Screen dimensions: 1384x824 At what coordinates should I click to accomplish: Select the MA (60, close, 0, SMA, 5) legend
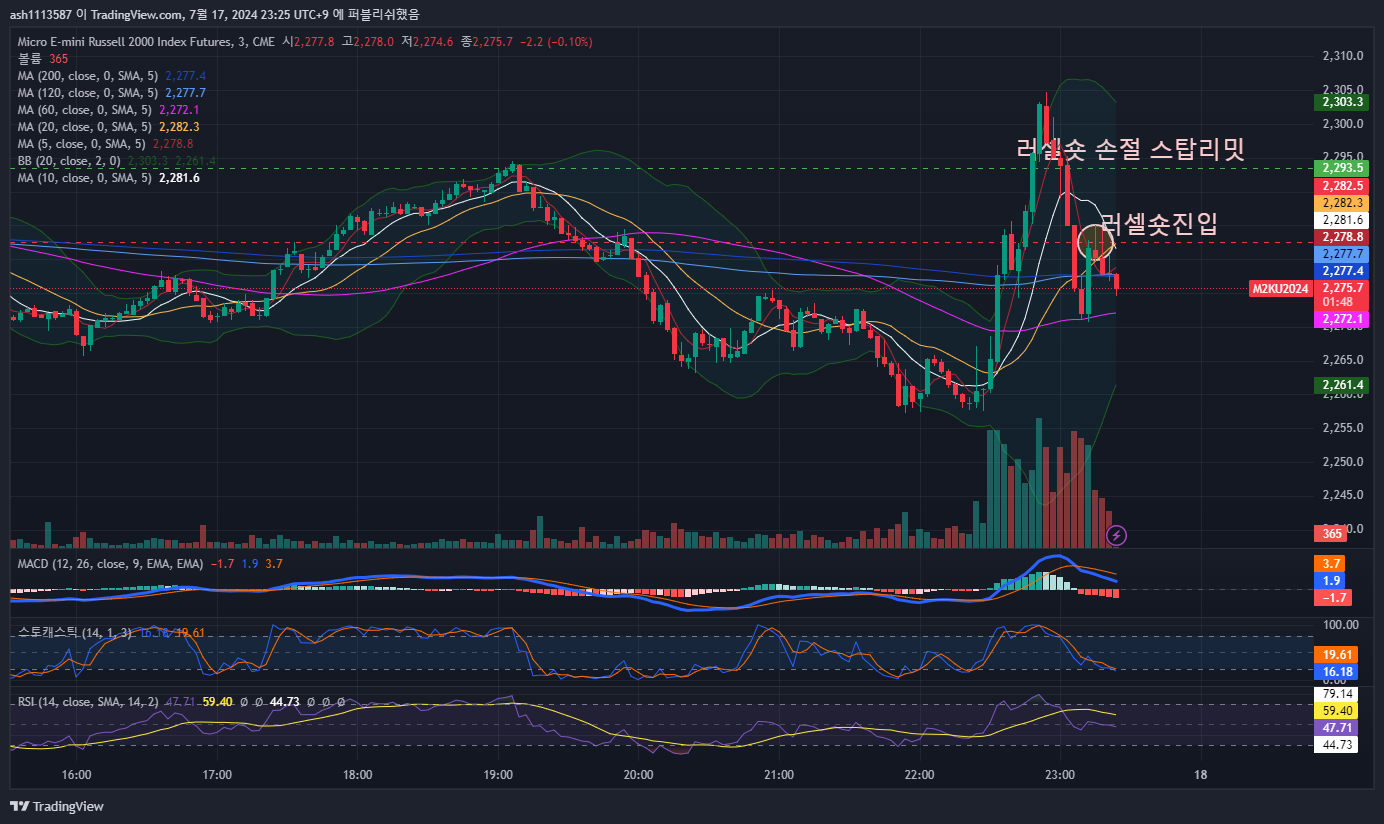tap(84, 110)
